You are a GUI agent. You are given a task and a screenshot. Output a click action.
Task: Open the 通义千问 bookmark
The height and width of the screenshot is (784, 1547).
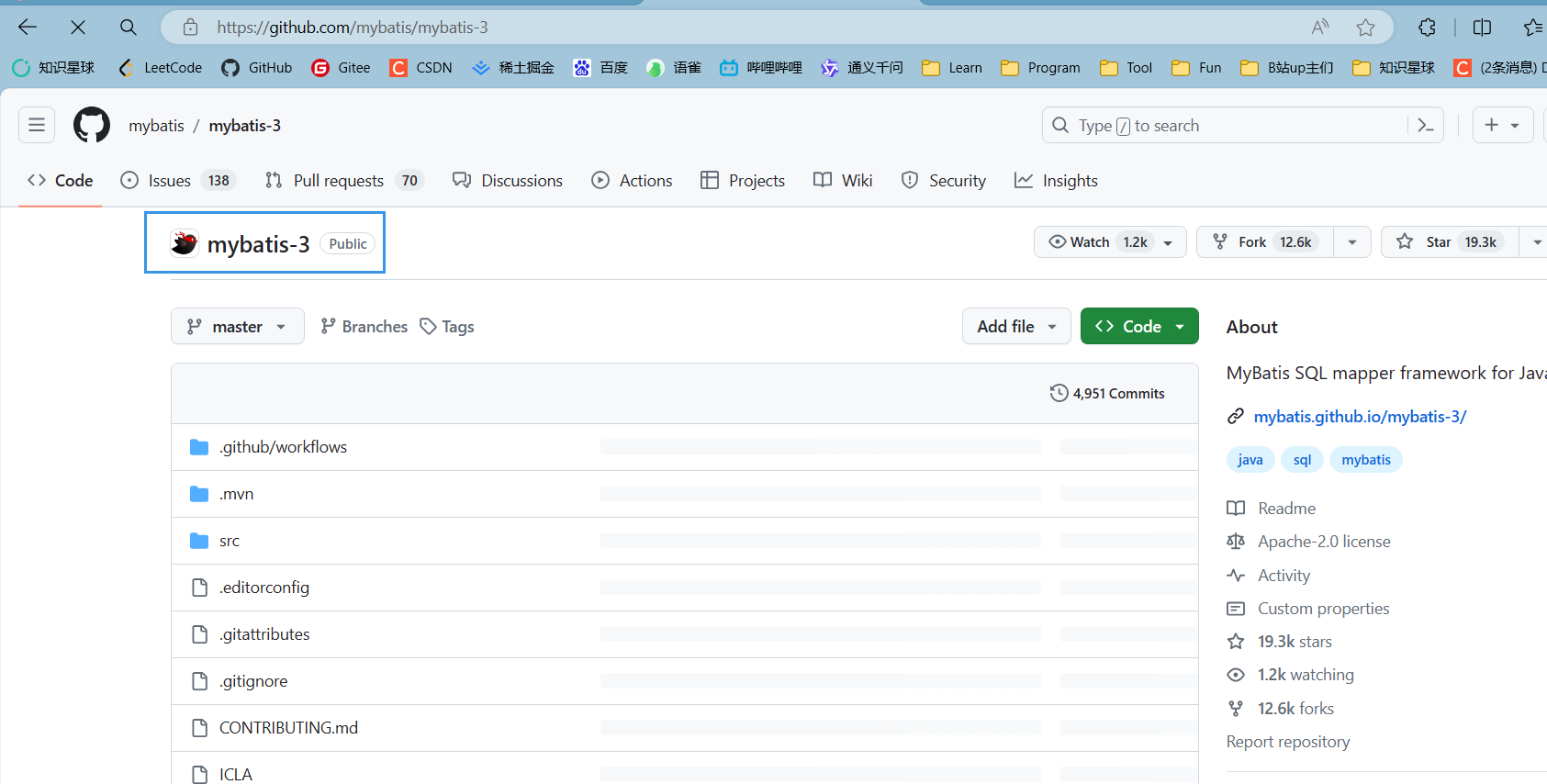pos(862,67)
